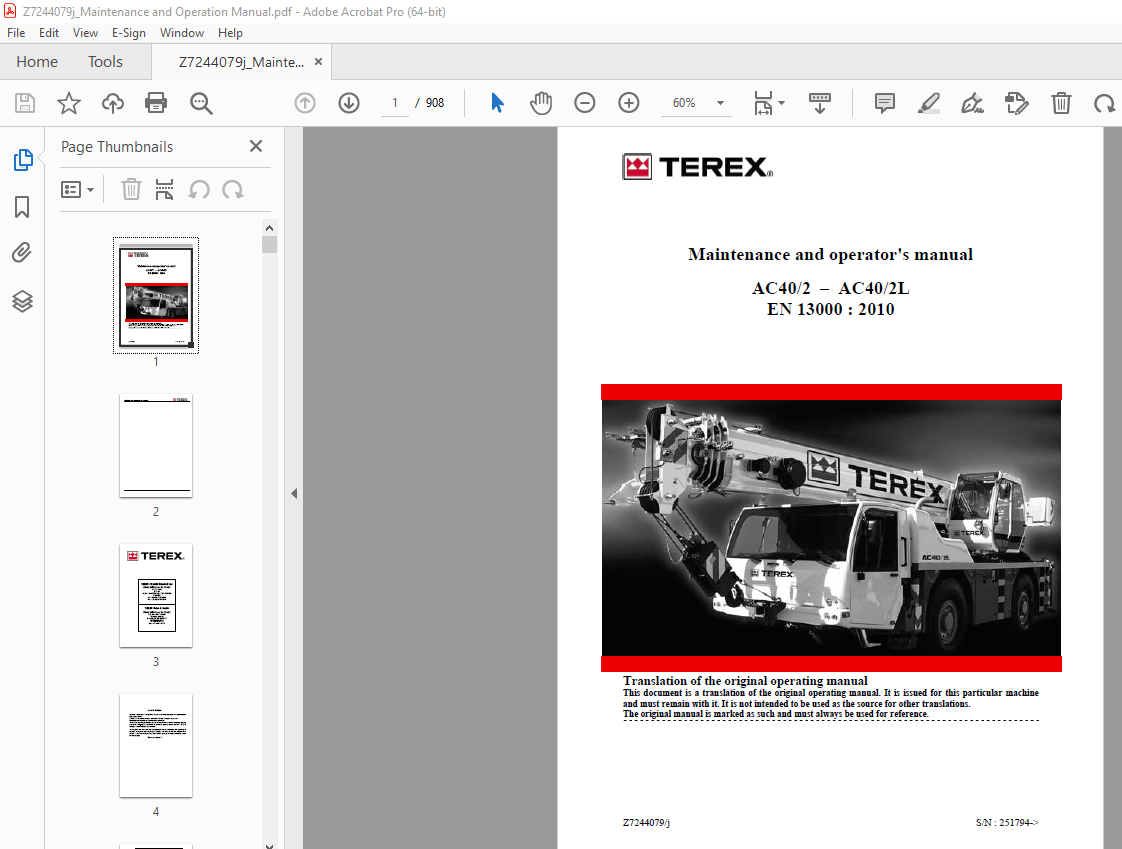1122x849 pixels.
Task: Open the File menu
Action: coord(16,33)
